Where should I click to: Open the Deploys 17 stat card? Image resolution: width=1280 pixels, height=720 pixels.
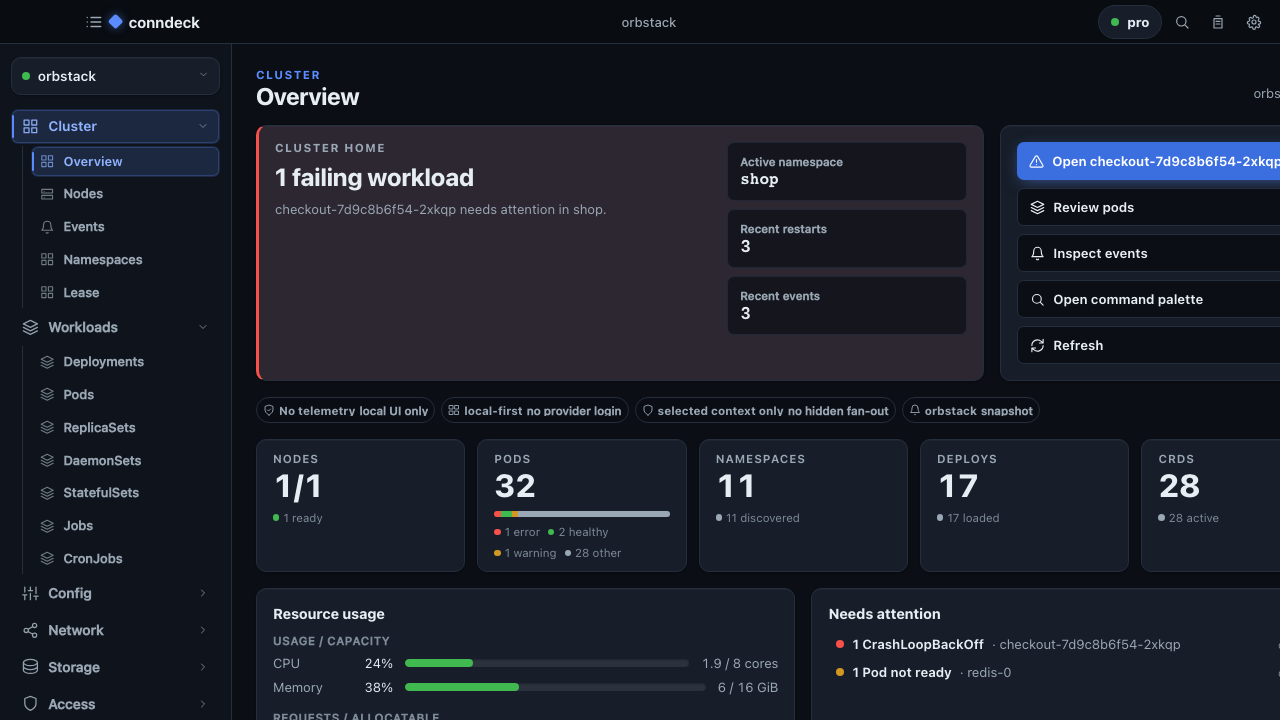pyautogui.click(x=1024, y=505)
